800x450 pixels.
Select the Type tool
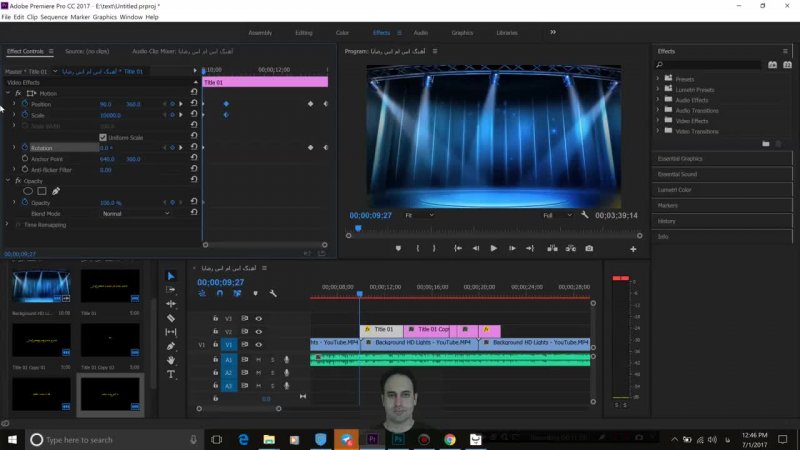[171, 374]
